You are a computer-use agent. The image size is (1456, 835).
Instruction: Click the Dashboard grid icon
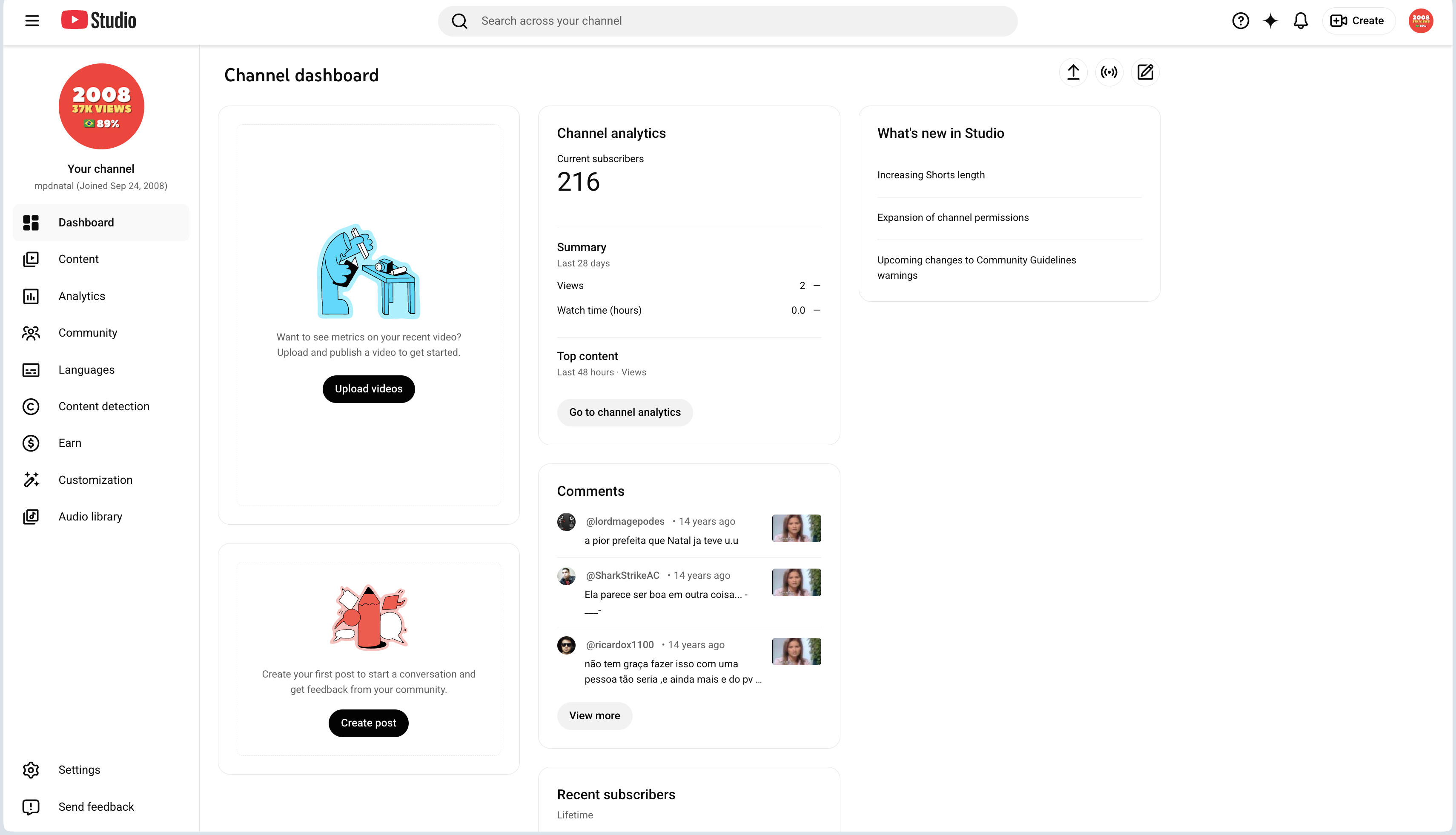coord(31,223)
